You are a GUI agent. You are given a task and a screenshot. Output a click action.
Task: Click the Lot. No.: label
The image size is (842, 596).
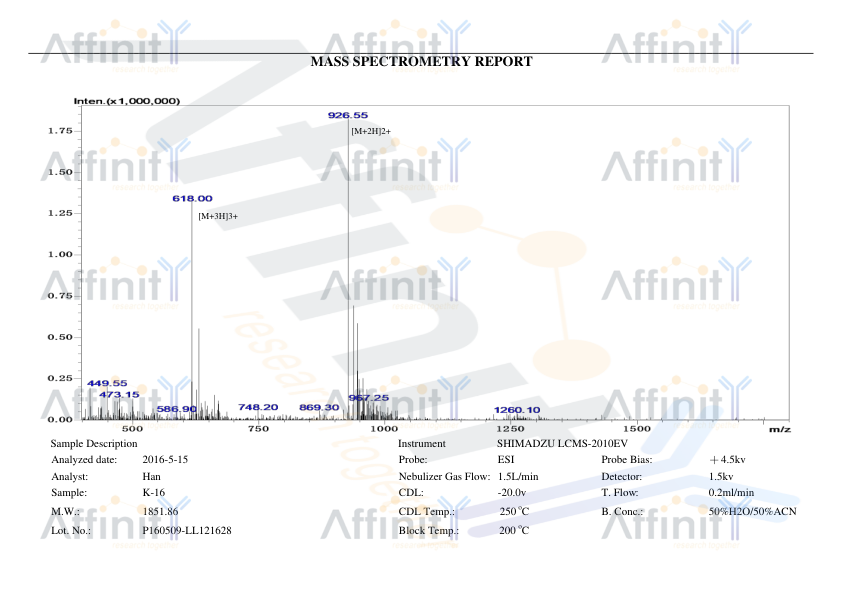point(71,531)
